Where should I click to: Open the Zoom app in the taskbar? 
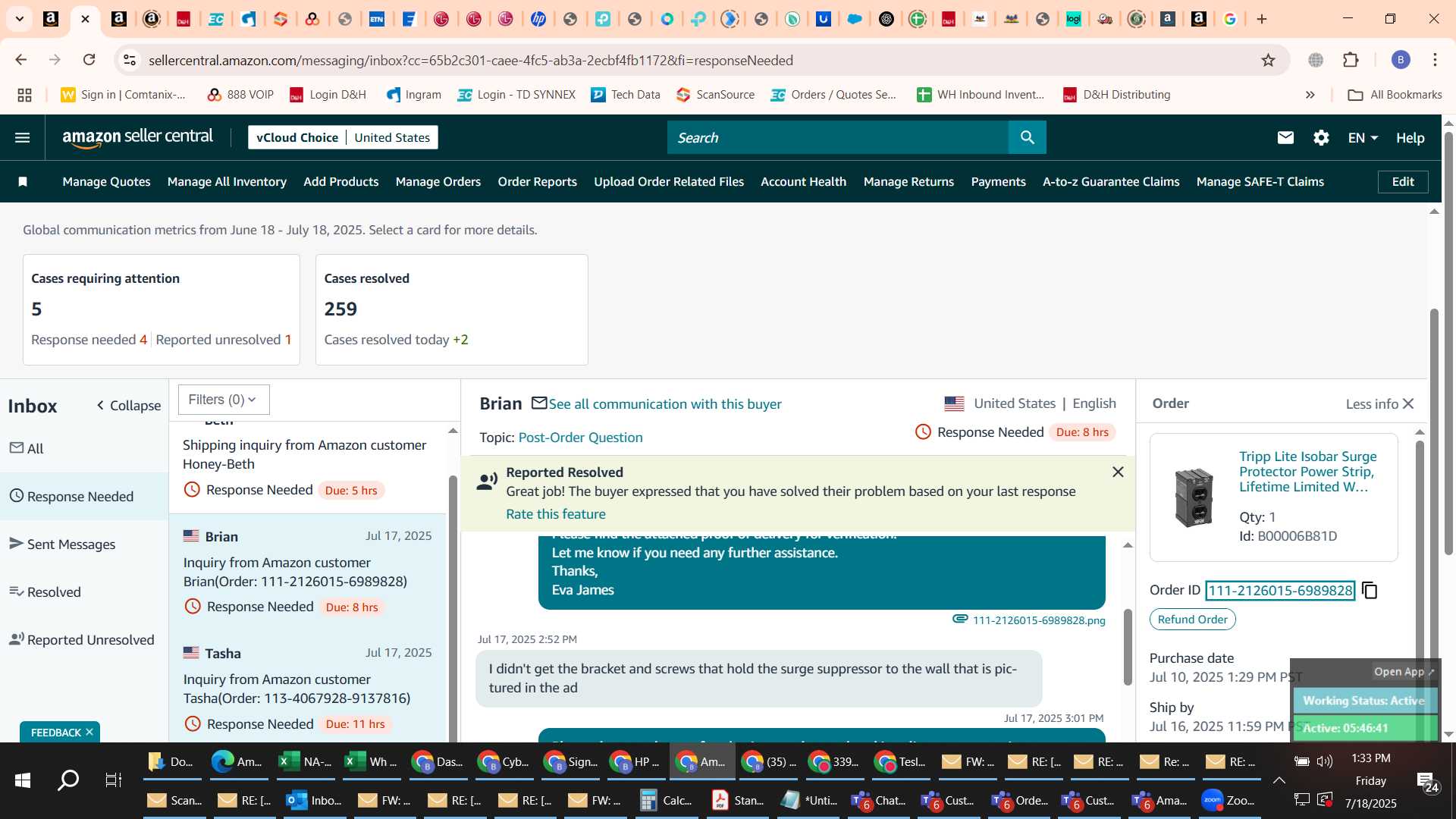[x=1228, y=800]
